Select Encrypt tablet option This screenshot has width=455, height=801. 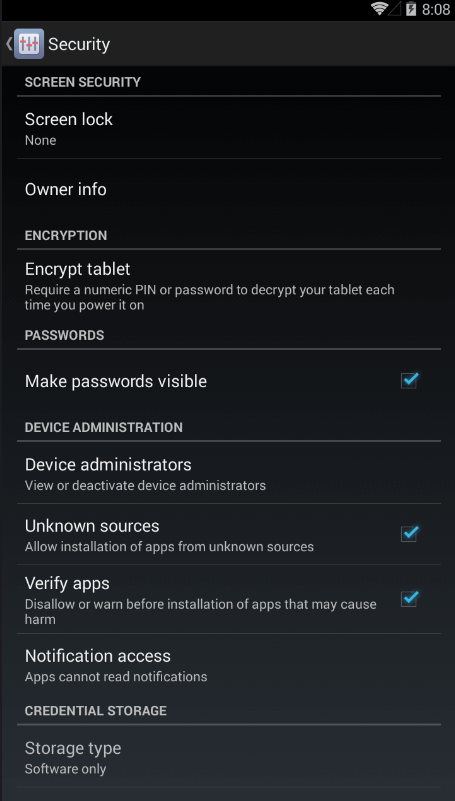click(229, 285)
